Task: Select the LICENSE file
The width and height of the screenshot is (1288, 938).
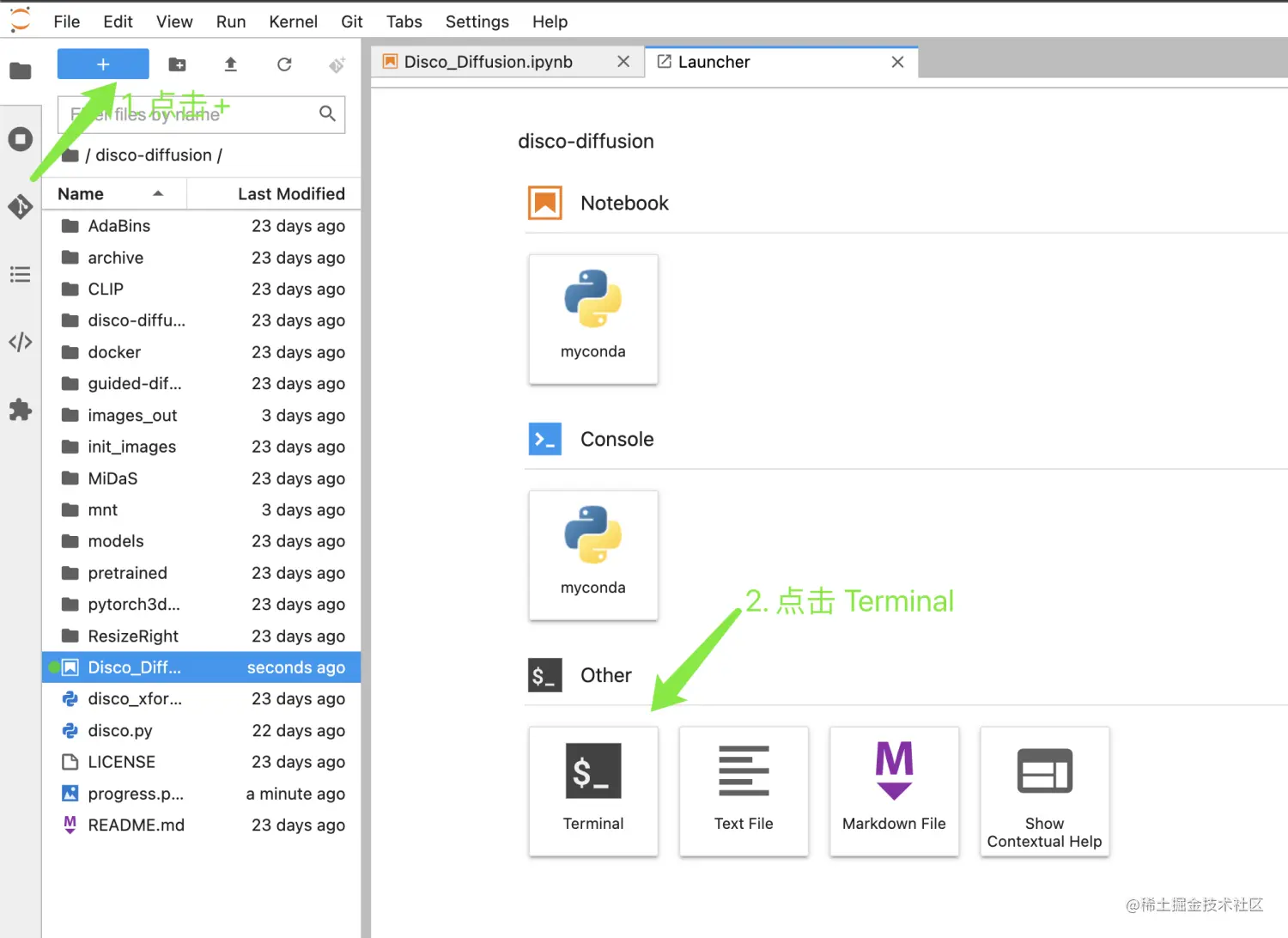Action: pyautogui.click(x=201, y=762)
